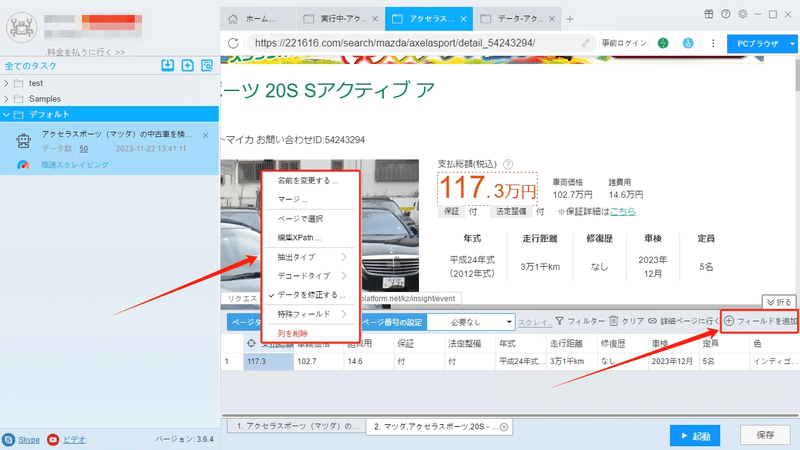The image size is (800, 450).
Task: Click the blue circular icon in address bar
Action: tap(688, 43)
